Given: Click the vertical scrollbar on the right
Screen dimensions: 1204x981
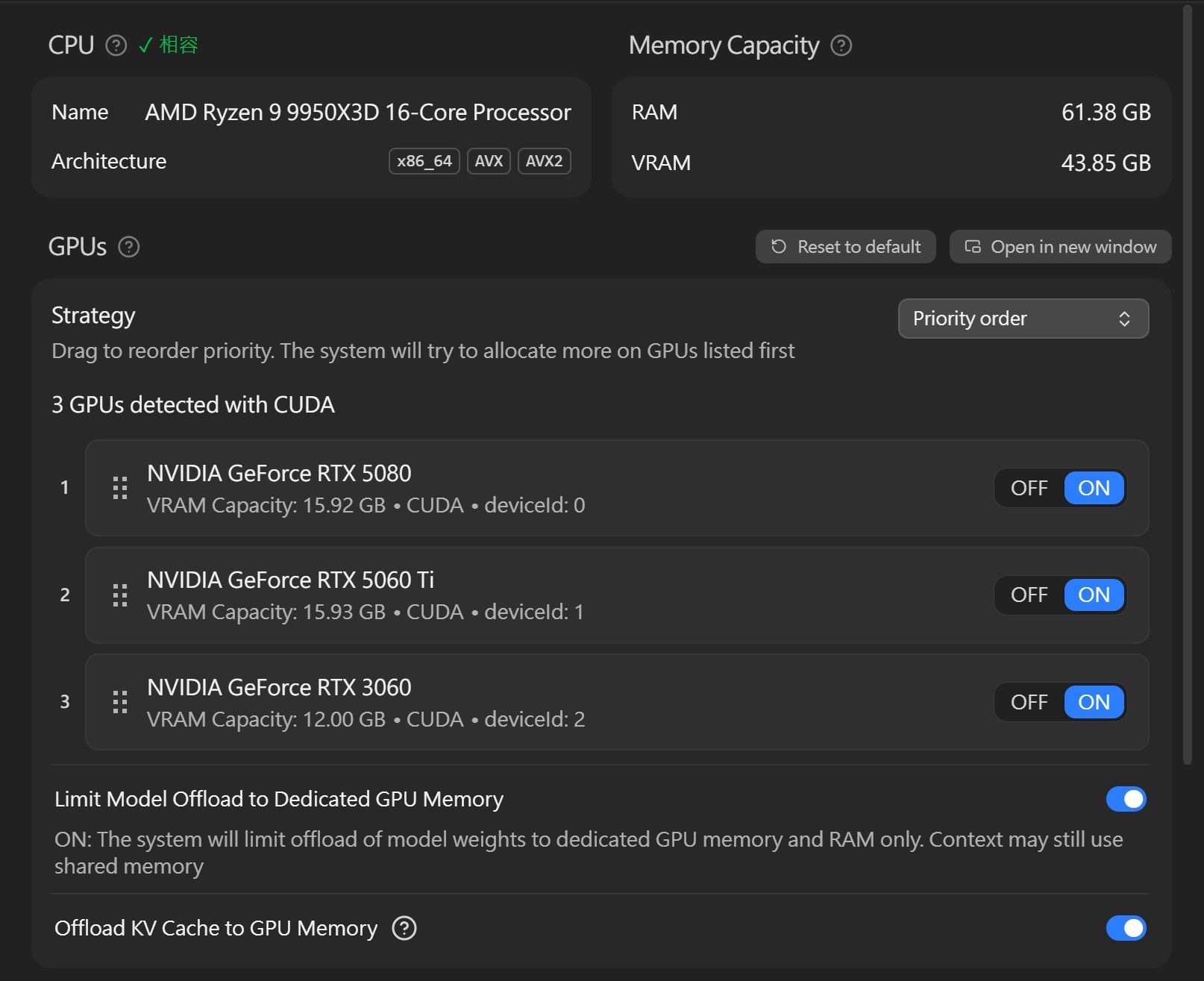Looking at the screenshot, I should click(x=1188, y=384).
